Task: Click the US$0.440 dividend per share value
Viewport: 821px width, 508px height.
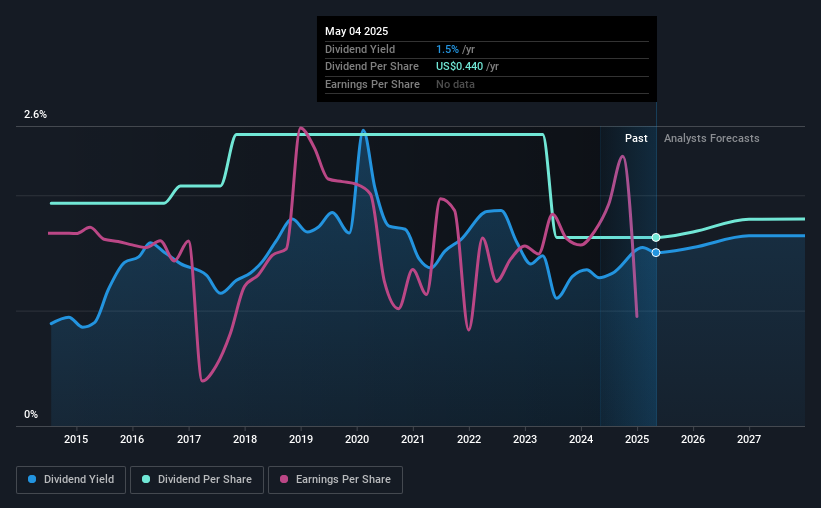Action: (x=459, y=67)
